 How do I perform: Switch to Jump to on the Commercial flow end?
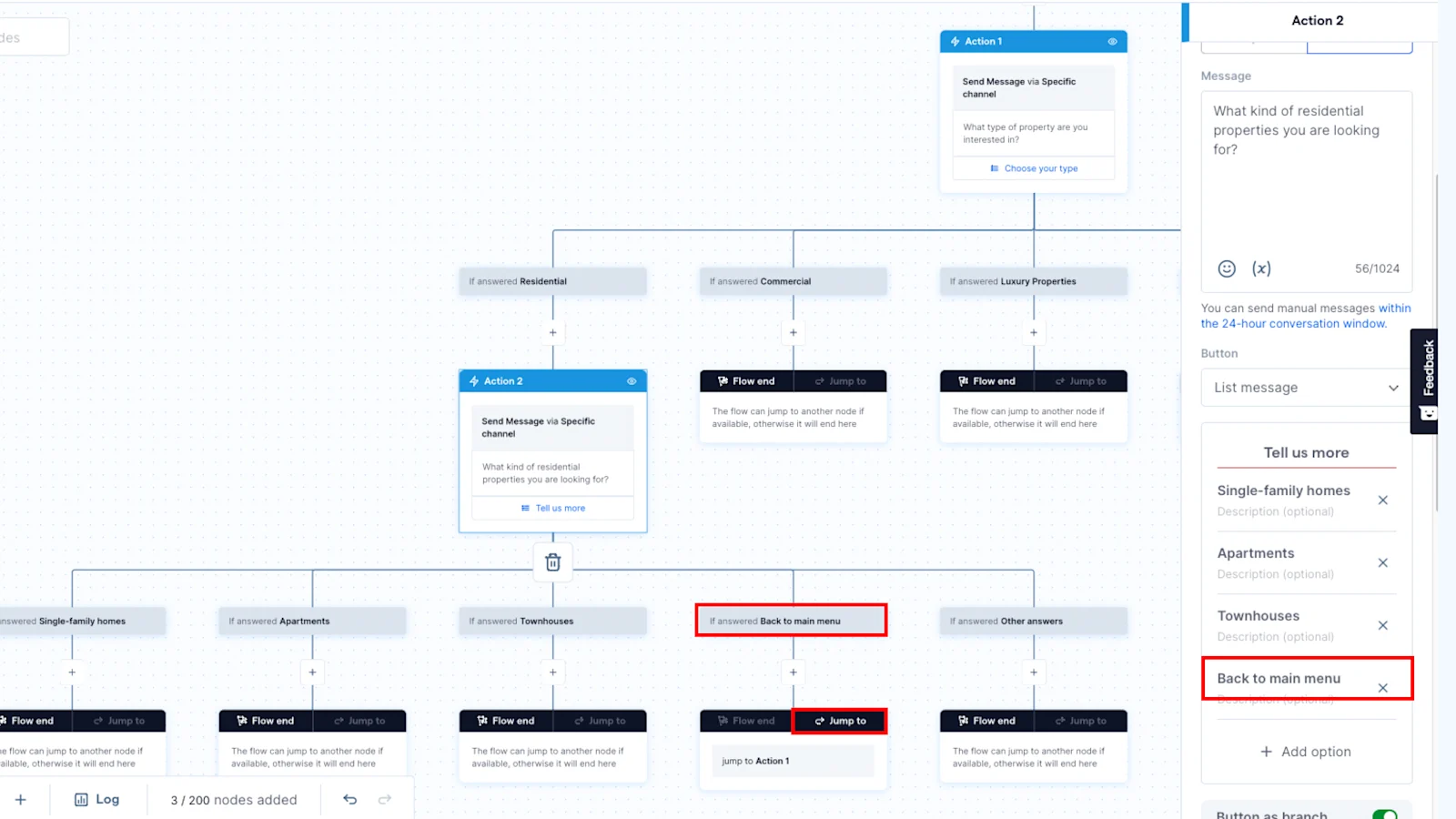pos(840,380)
